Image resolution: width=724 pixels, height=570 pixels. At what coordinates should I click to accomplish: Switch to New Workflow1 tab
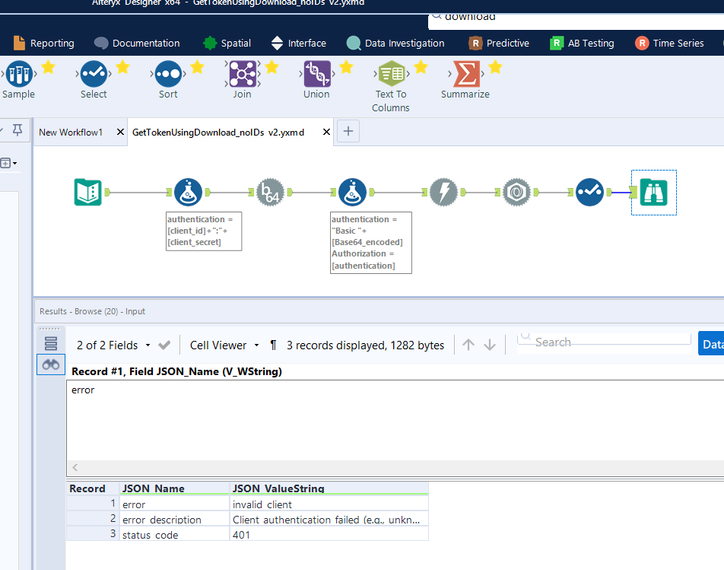[x=71, y=133]
